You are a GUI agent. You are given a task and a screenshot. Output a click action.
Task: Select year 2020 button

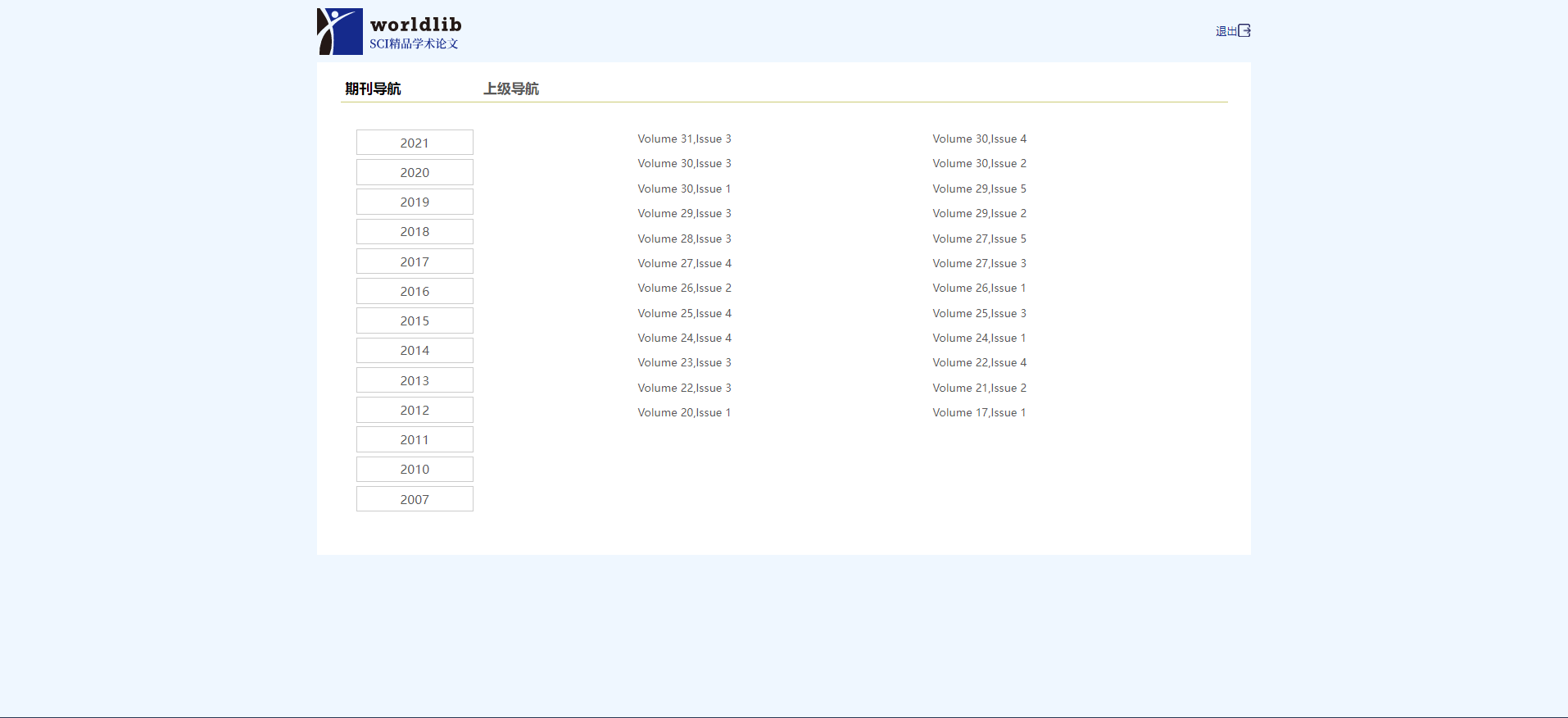[415, 172]
